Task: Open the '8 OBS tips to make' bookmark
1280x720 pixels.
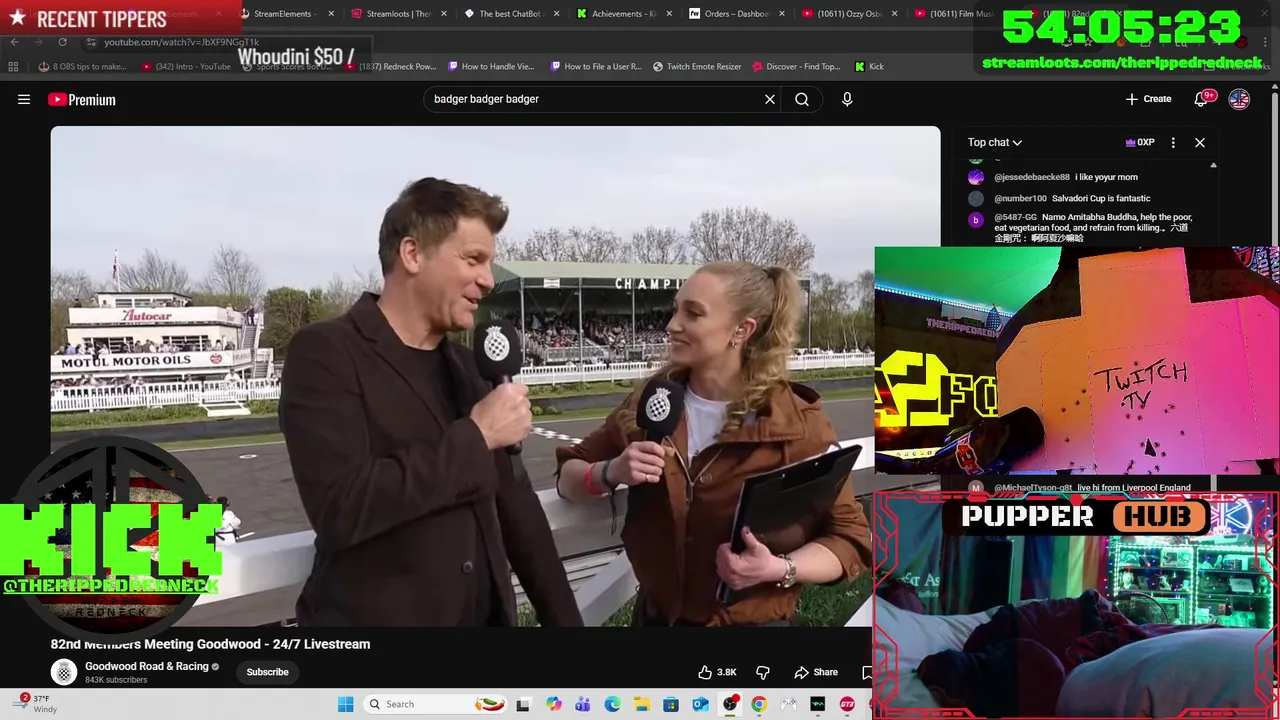Action: pyautogui.click(x=82, y=66)
